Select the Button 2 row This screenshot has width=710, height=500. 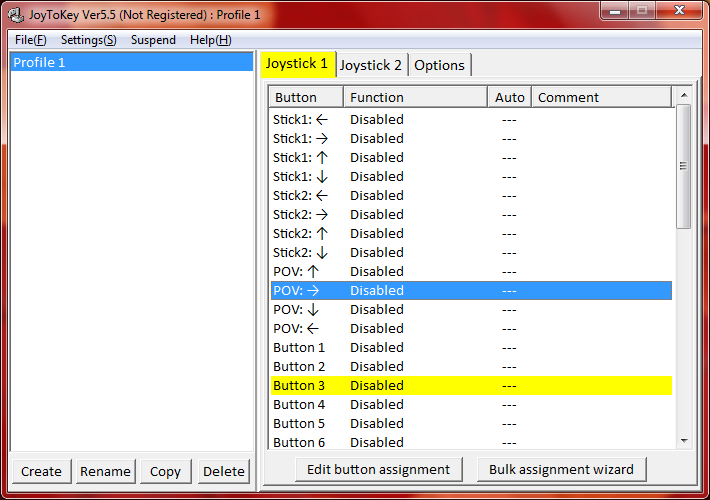pyautogui.click(x=471, y=367)
